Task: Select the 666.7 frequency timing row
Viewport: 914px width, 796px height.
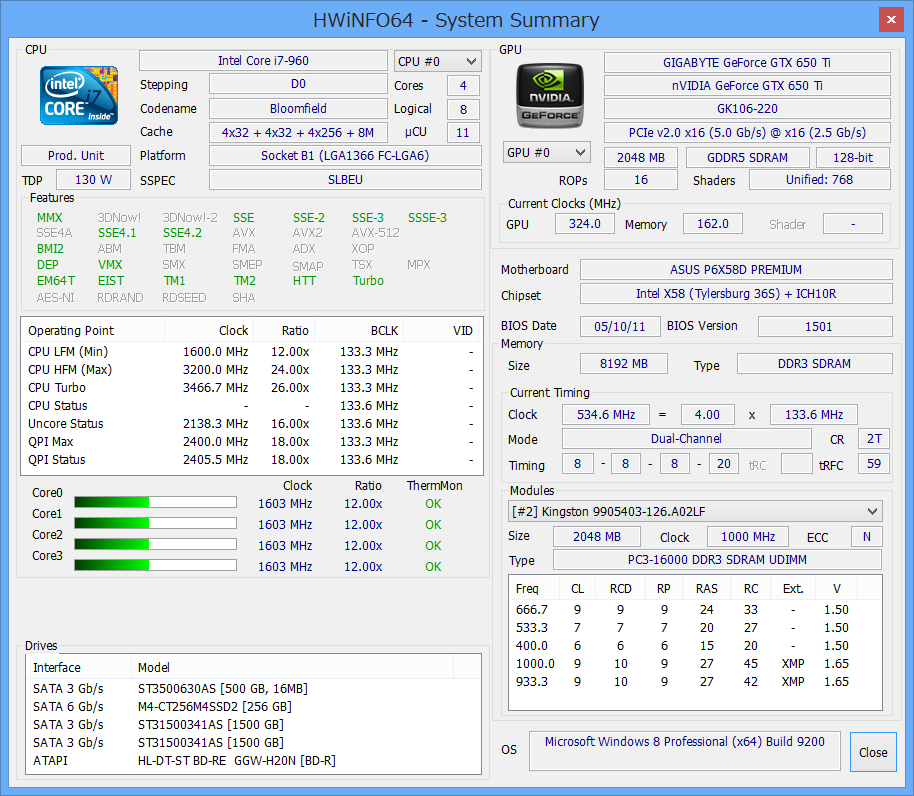Action: (x=695, y=610)
